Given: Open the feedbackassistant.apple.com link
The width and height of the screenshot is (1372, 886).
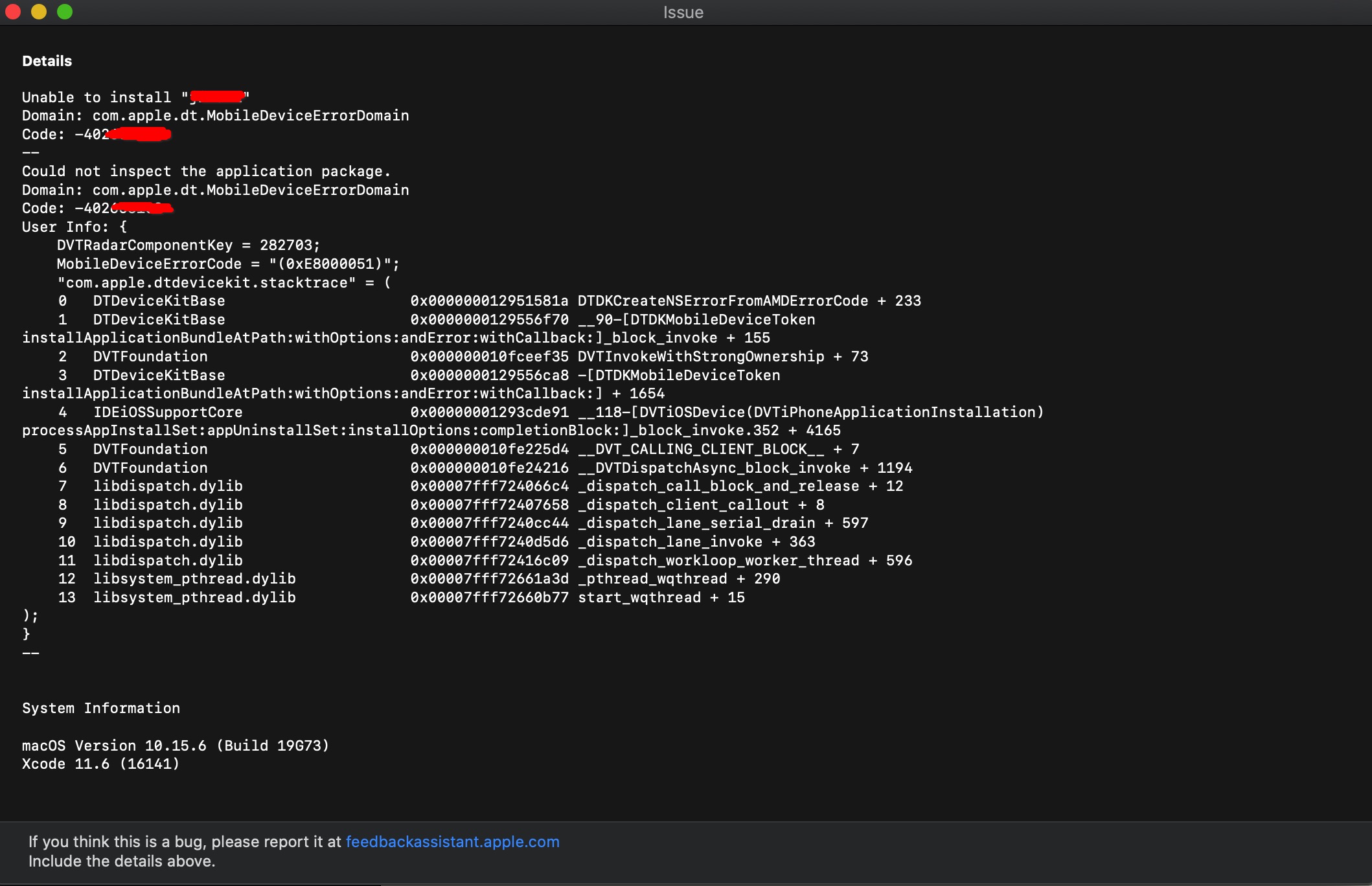Looking at the screenshot, I should click(452, 841).
